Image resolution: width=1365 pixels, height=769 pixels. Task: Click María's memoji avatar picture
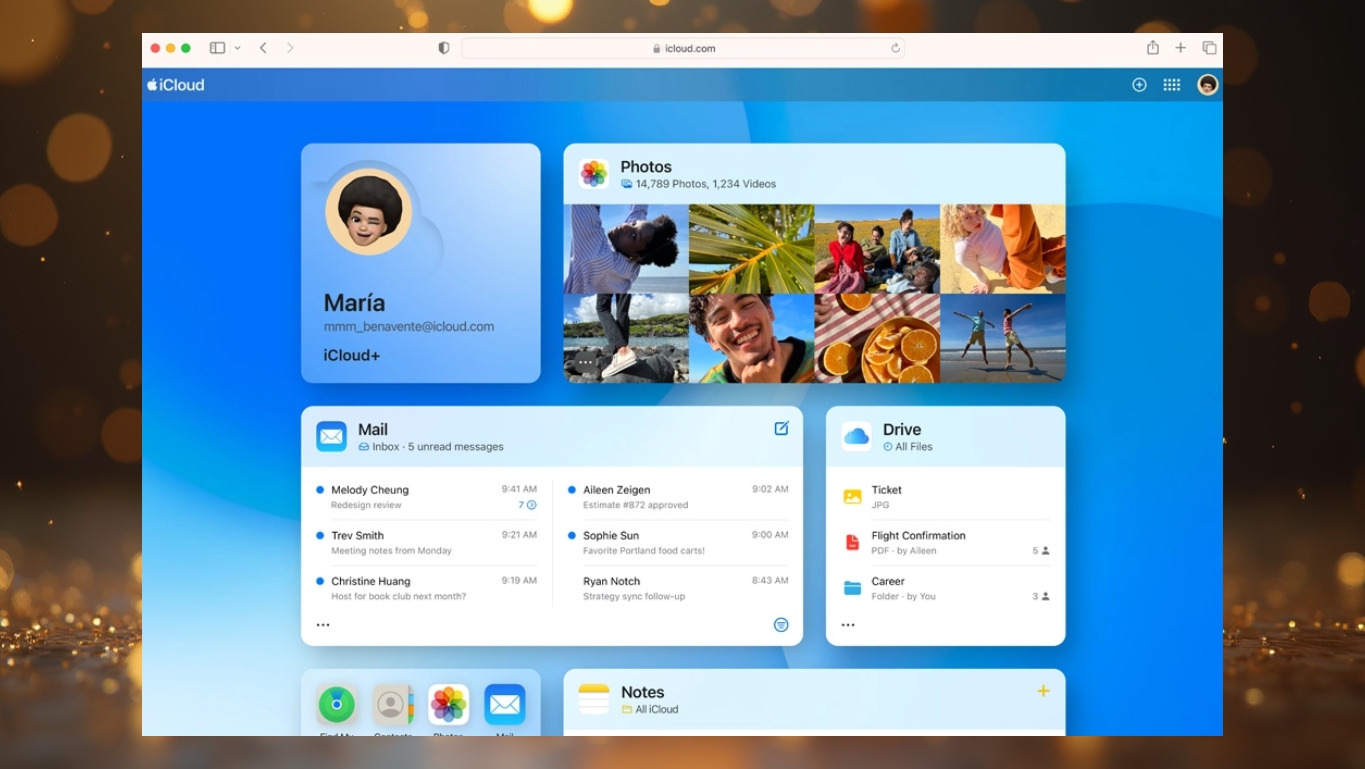tap(368, 211)
